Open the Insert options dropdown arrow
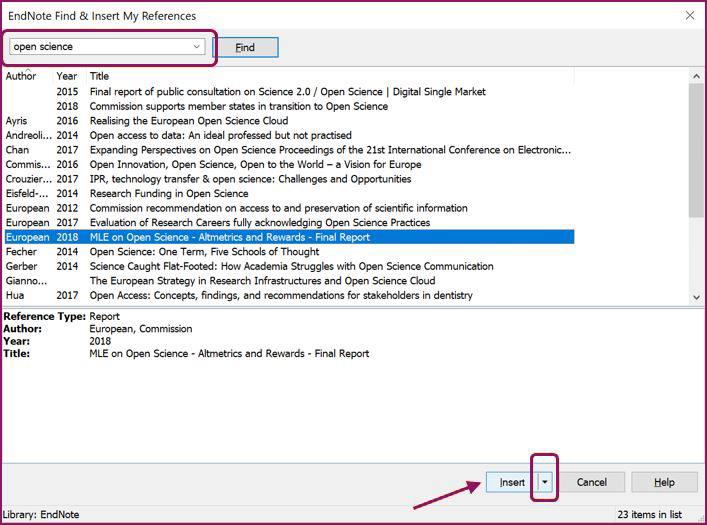This screenshot has width=707, height=525. 545,482
